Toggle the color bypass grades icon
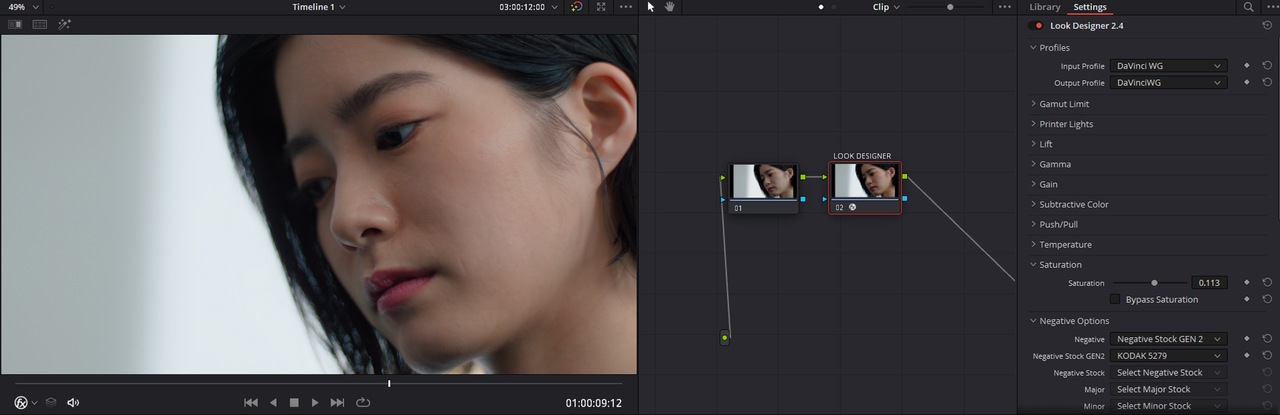1280x415 pixels. (x=576, y=7)
